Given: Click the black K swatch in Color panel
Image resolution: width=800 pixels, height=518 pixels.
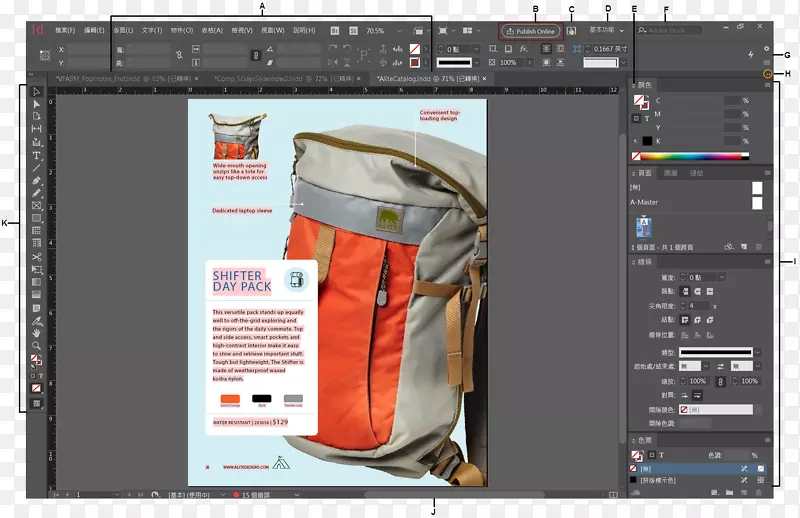Looking at the screenshot, I should pos(647,141).
